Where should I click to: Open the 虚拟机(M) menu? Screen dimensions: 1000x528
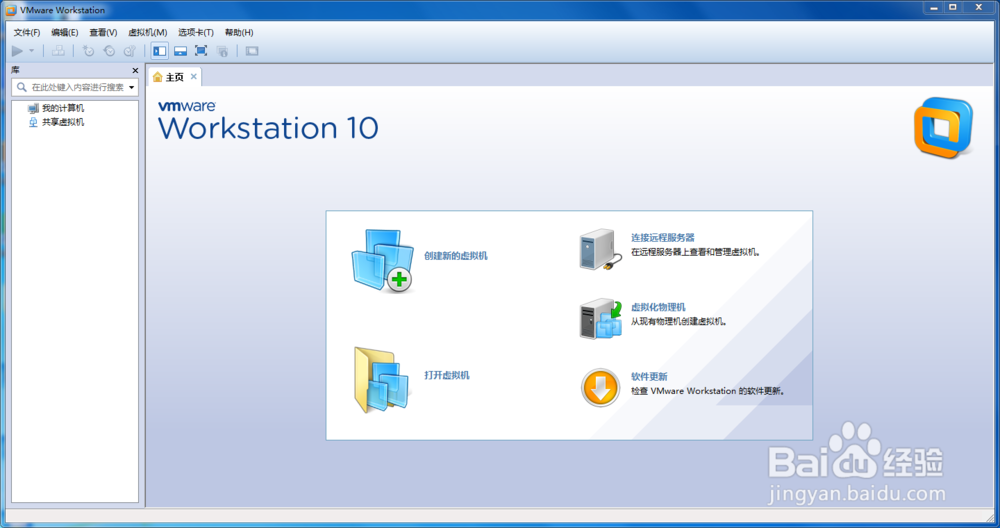click(147, 33)
